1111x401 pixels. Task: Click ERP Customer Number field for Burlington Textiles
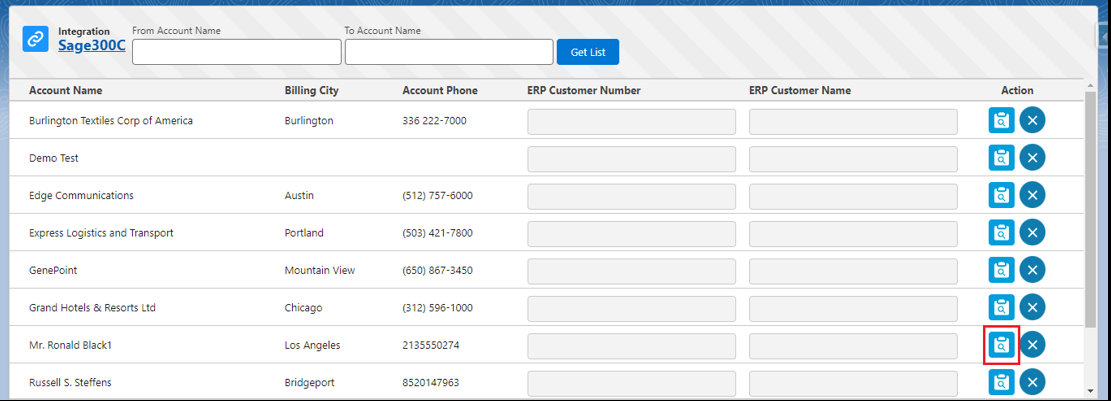pos(631,122)
